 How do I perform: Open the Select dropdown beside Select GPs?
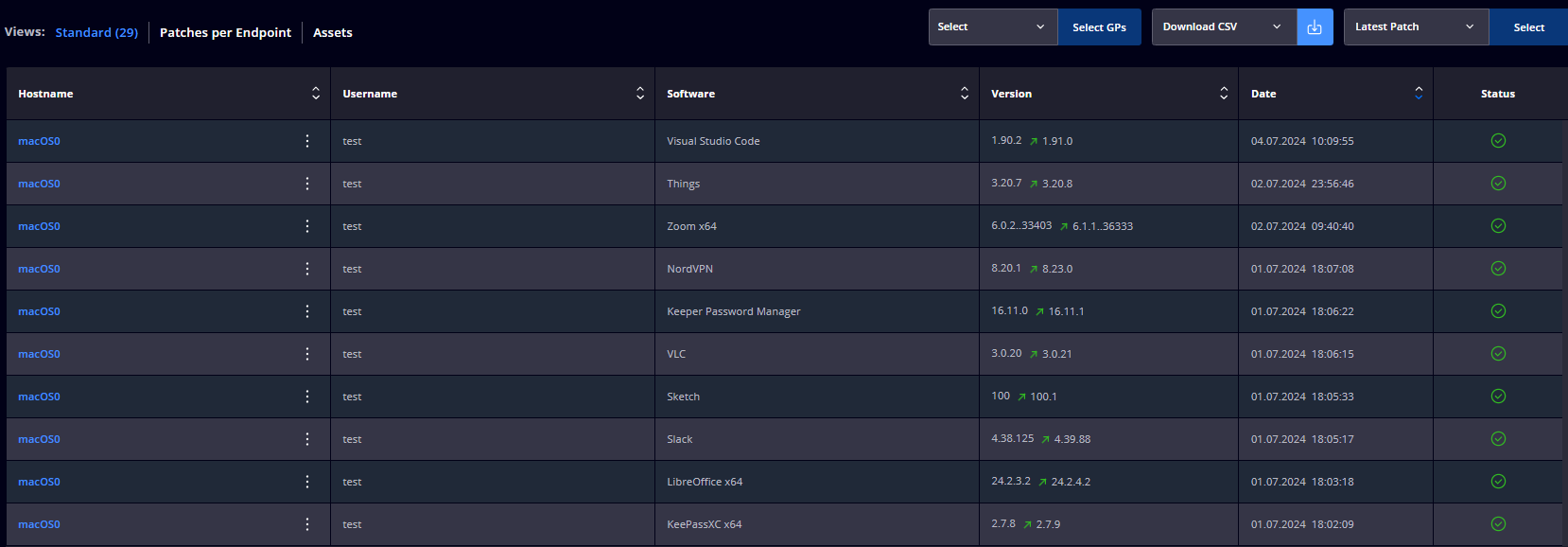click(993, 27)
